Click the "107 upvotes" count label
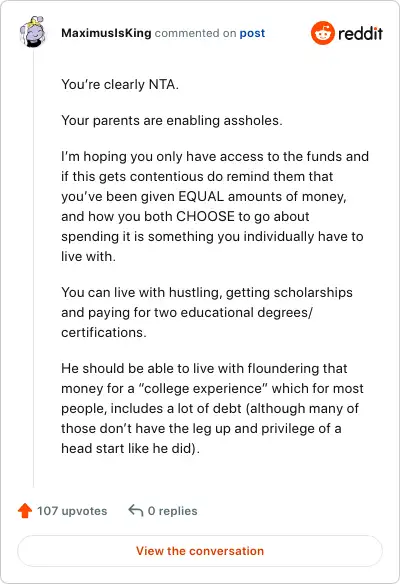 [x=72, y=511]
